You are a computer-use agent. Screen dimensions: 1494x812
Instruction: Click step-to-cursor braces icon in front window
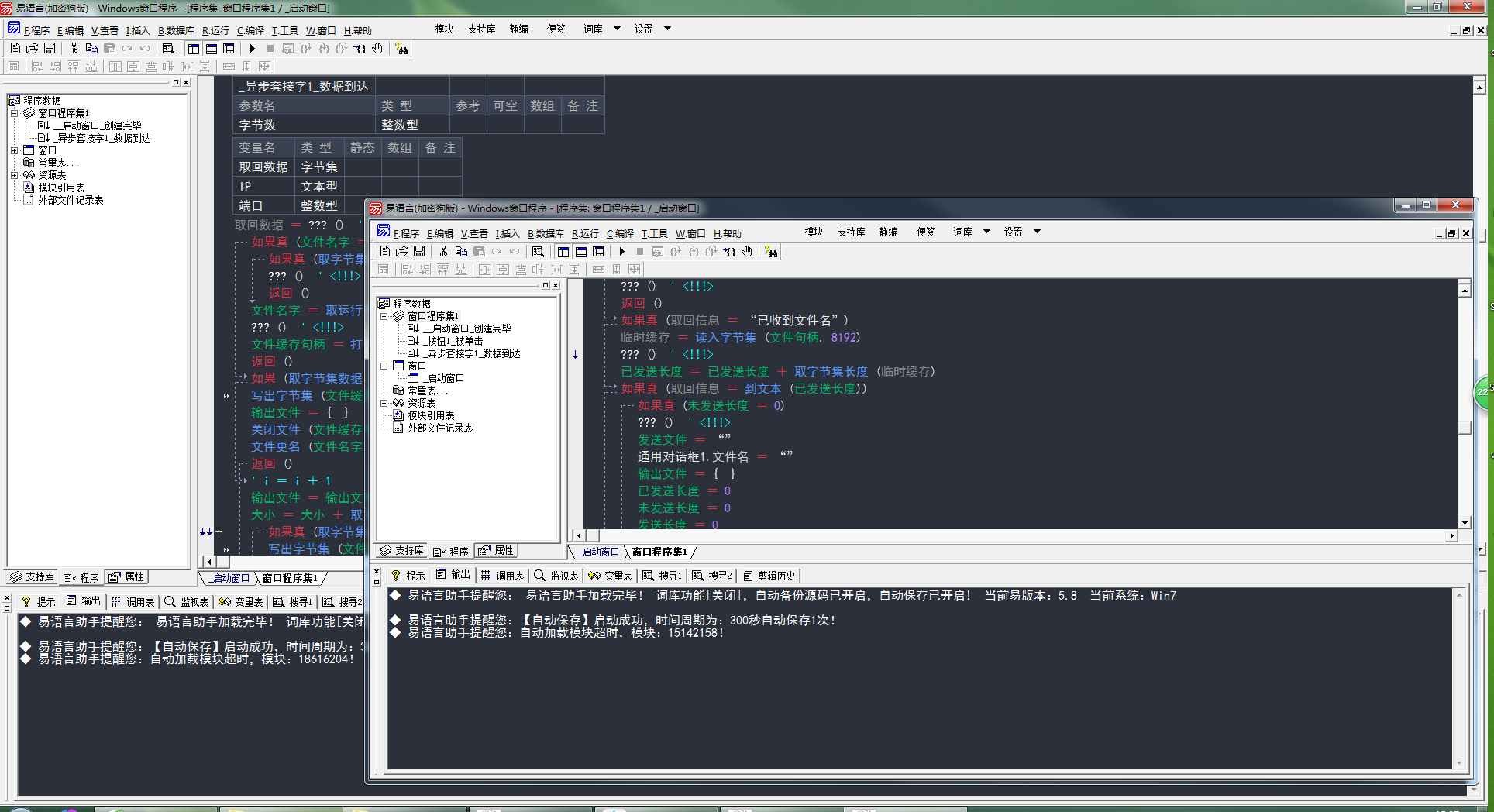(x=729, y=251)
